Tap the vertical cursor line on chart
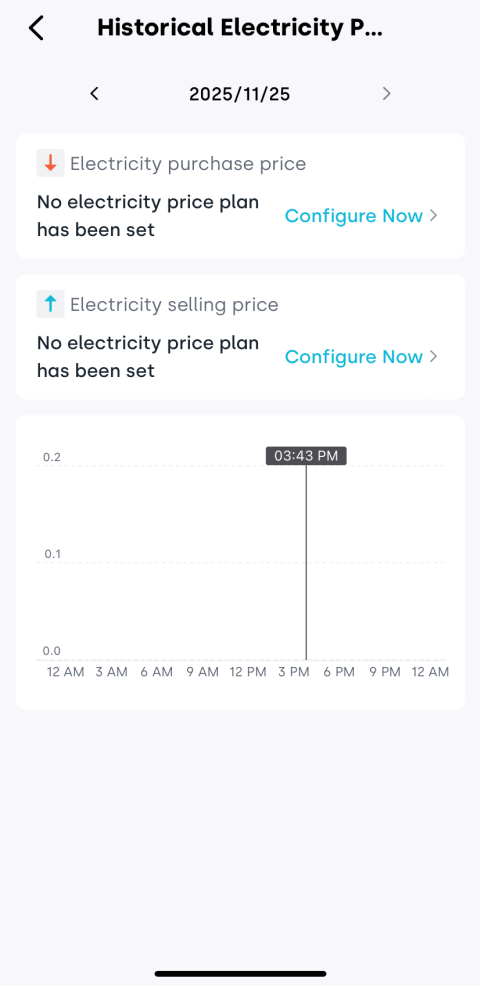Screen dimensions: 480x986 point(306,562)
